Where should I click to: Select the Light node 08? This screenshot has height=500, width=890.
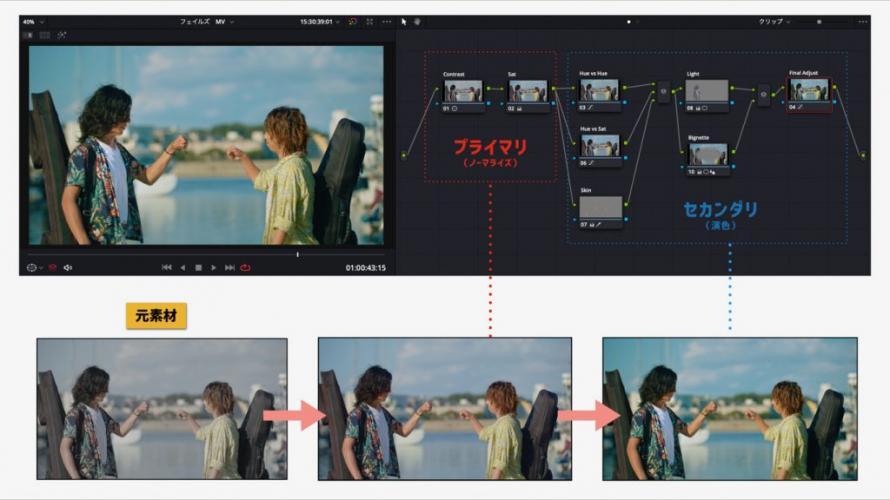[x=707, y=95]
